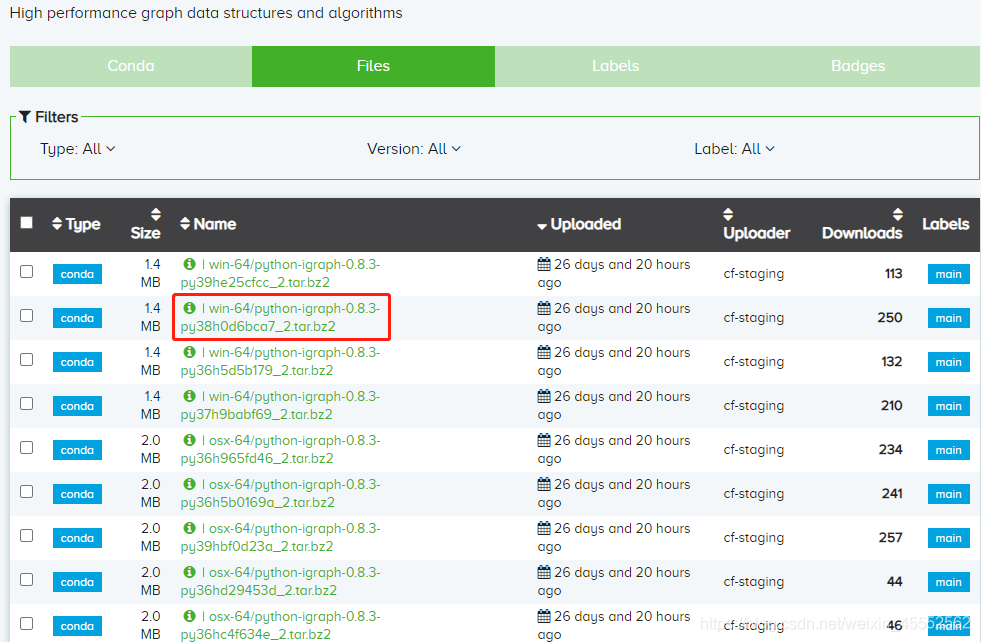This screenshot has width=981, height=642.
Task: Check the box for py37h9babf69 row
Action: point(26,404)
